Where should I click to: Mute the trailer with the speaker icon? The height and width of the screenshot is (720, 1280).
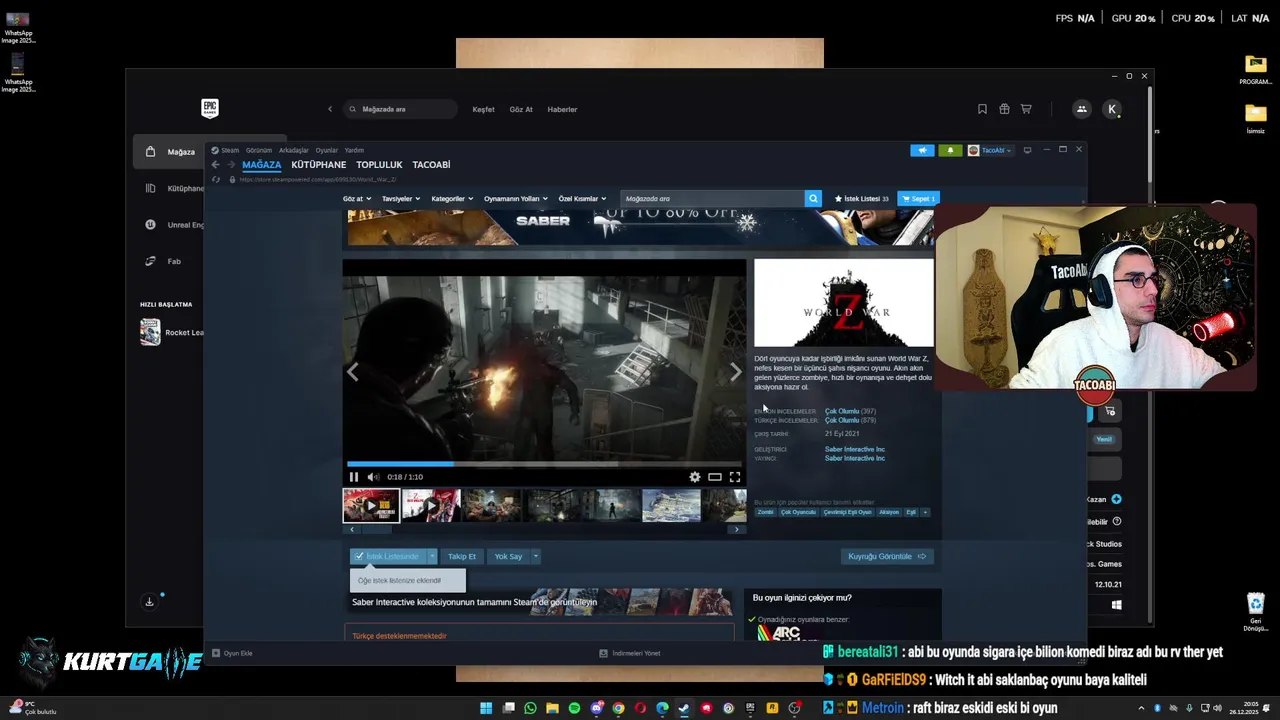[372, 477]
